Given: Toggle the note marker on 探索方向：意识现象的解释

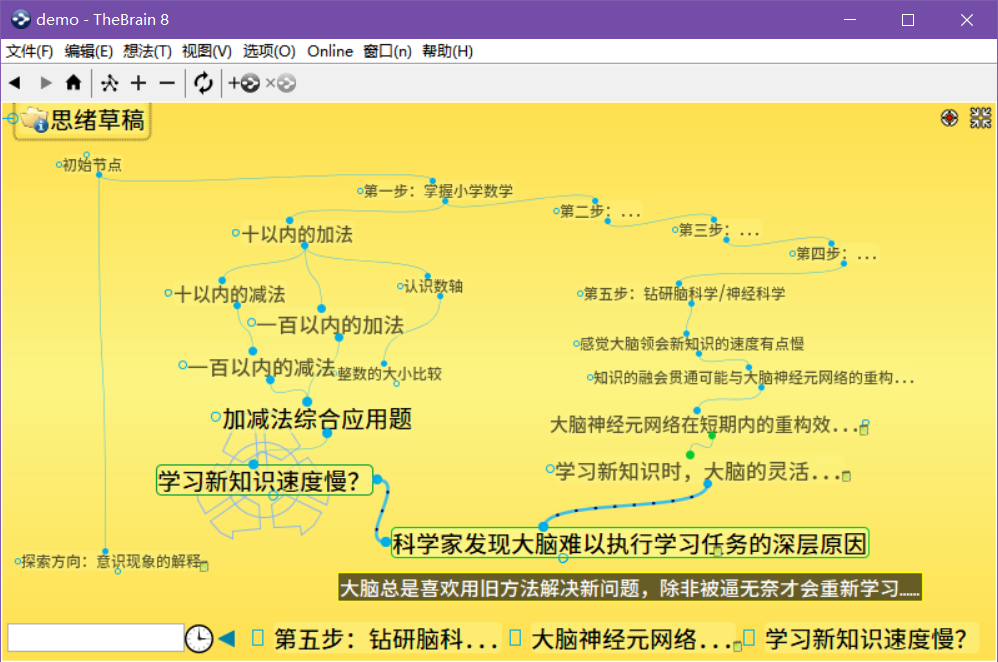Looking at the screenshot, I should pyautogui.click(x=204, y=566).
